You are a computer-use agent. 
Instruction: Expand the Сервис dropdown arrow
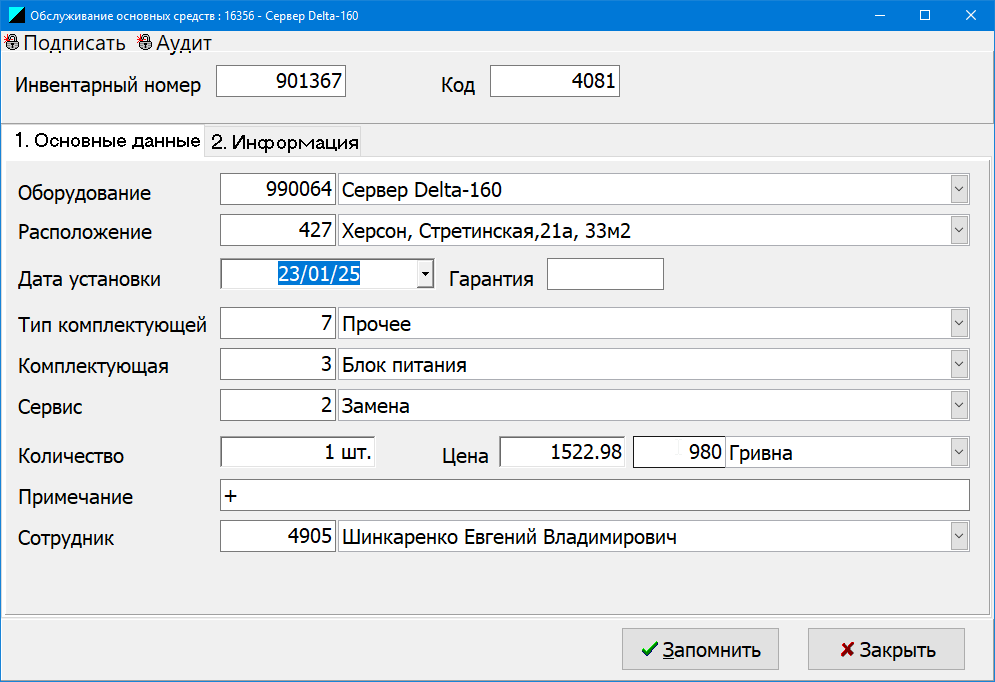tap(959, 405)
